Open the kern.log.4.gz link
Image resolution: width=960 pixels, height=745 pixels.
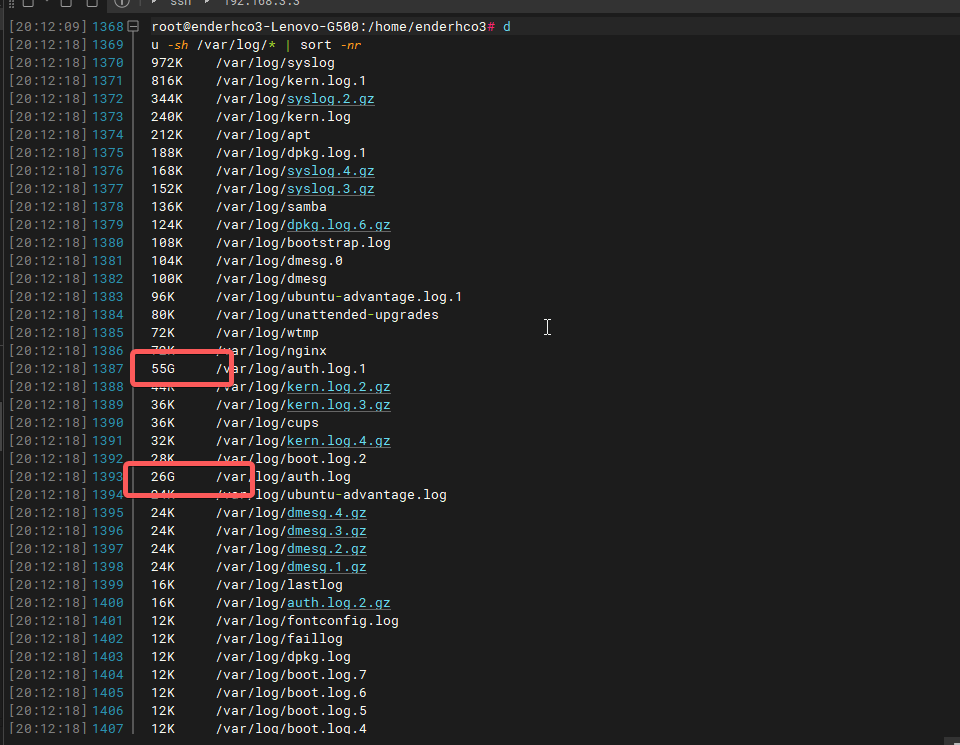point(339,441)
